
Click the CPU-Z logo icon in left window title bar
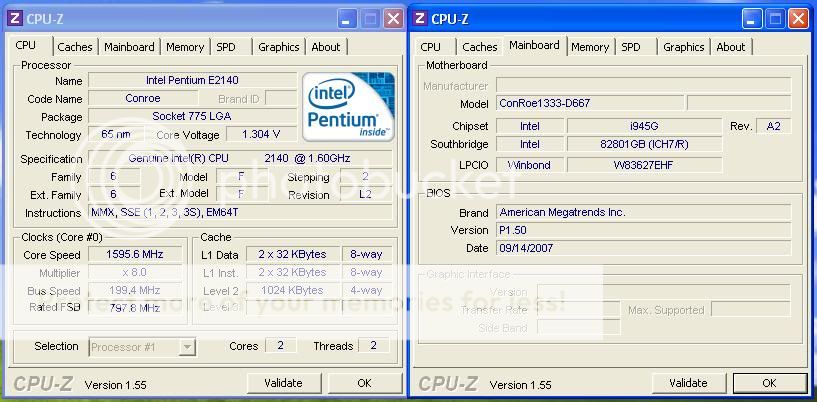click(15, 19)
